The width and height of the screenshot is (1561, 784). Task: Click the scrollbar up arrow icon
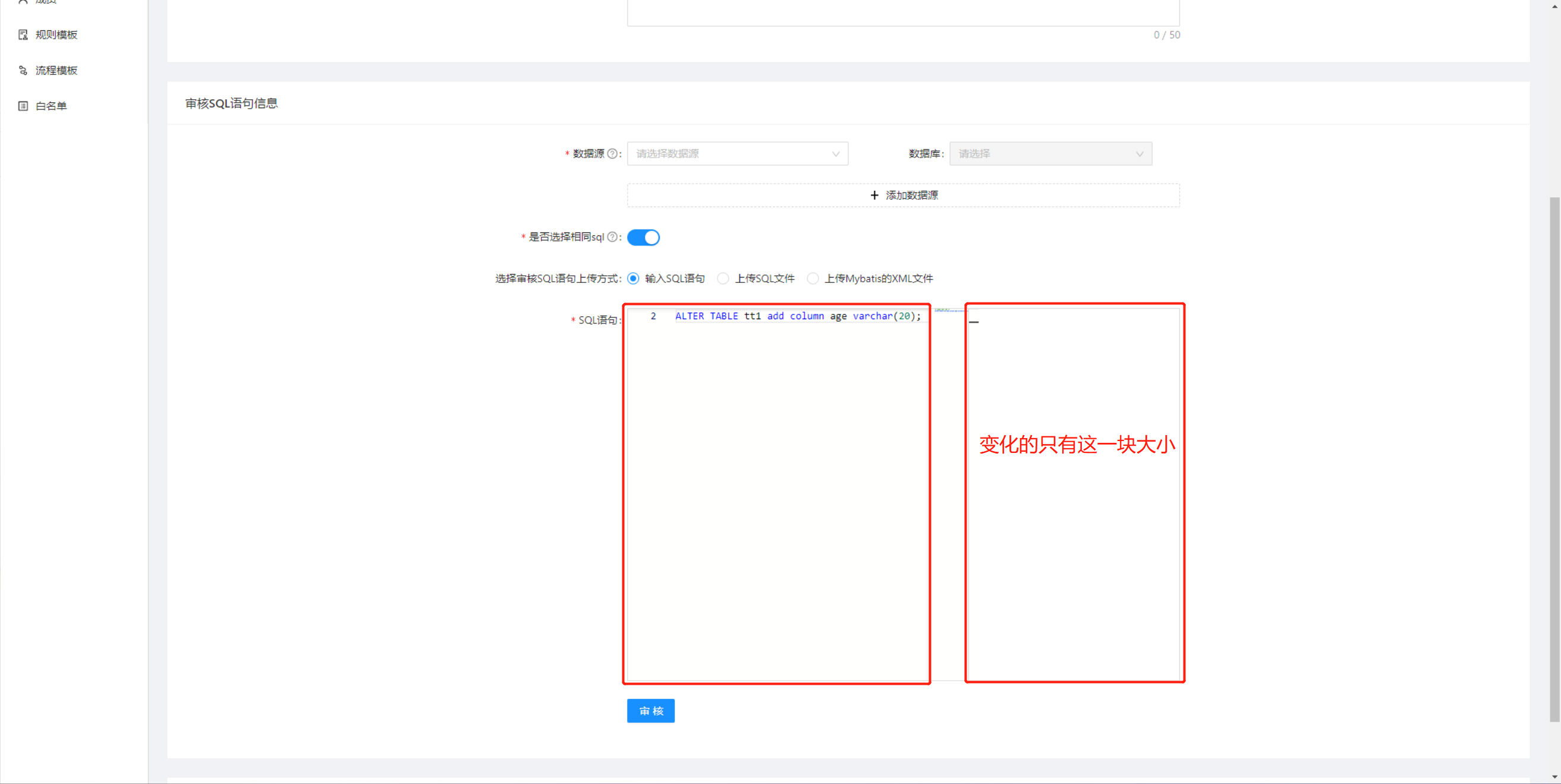pyautogui.click(x=1554, y=6)
